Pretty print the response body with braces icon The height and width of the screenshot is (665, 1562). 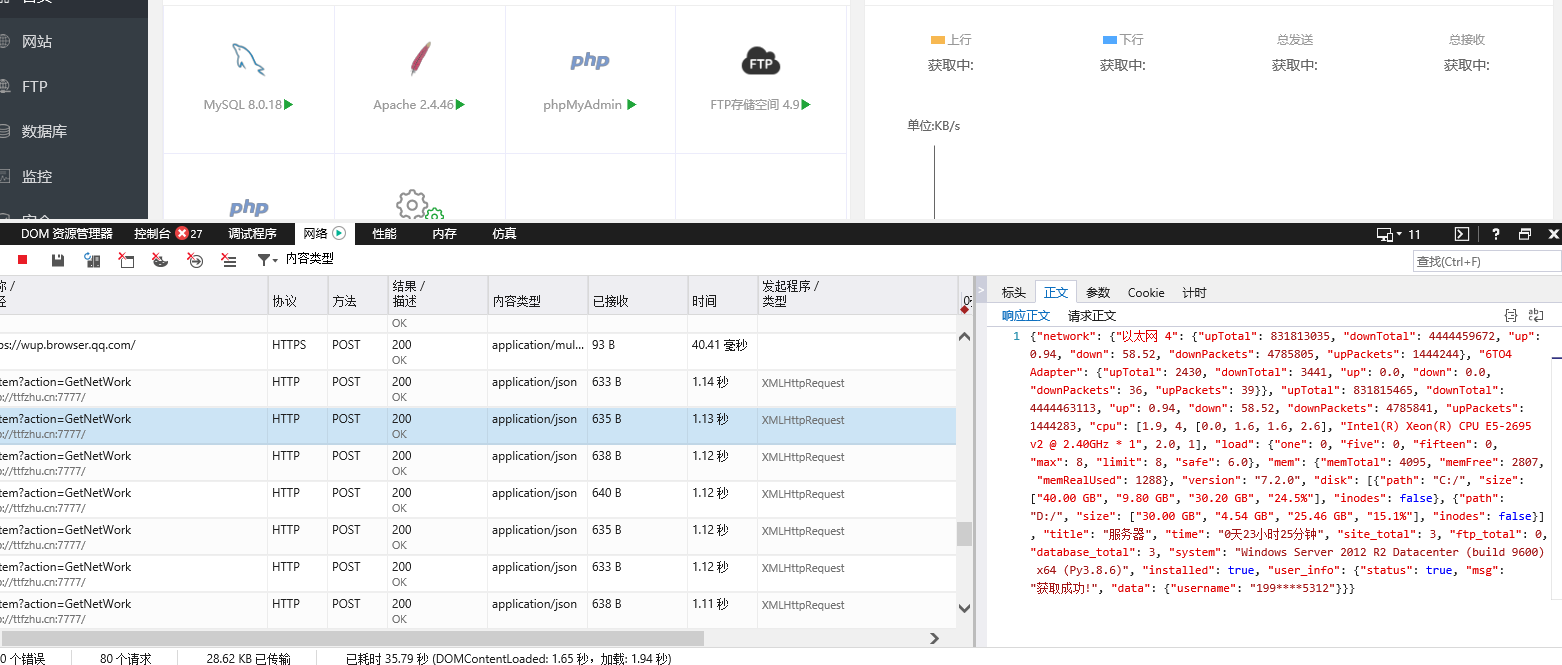pos(1511,315)
